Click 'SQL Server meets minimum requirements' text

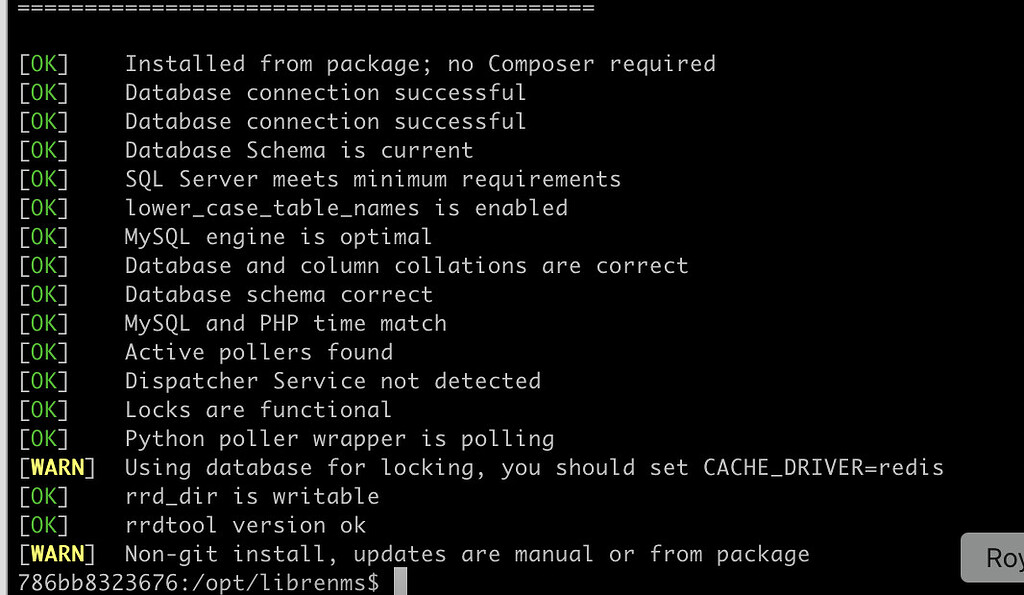372,179
